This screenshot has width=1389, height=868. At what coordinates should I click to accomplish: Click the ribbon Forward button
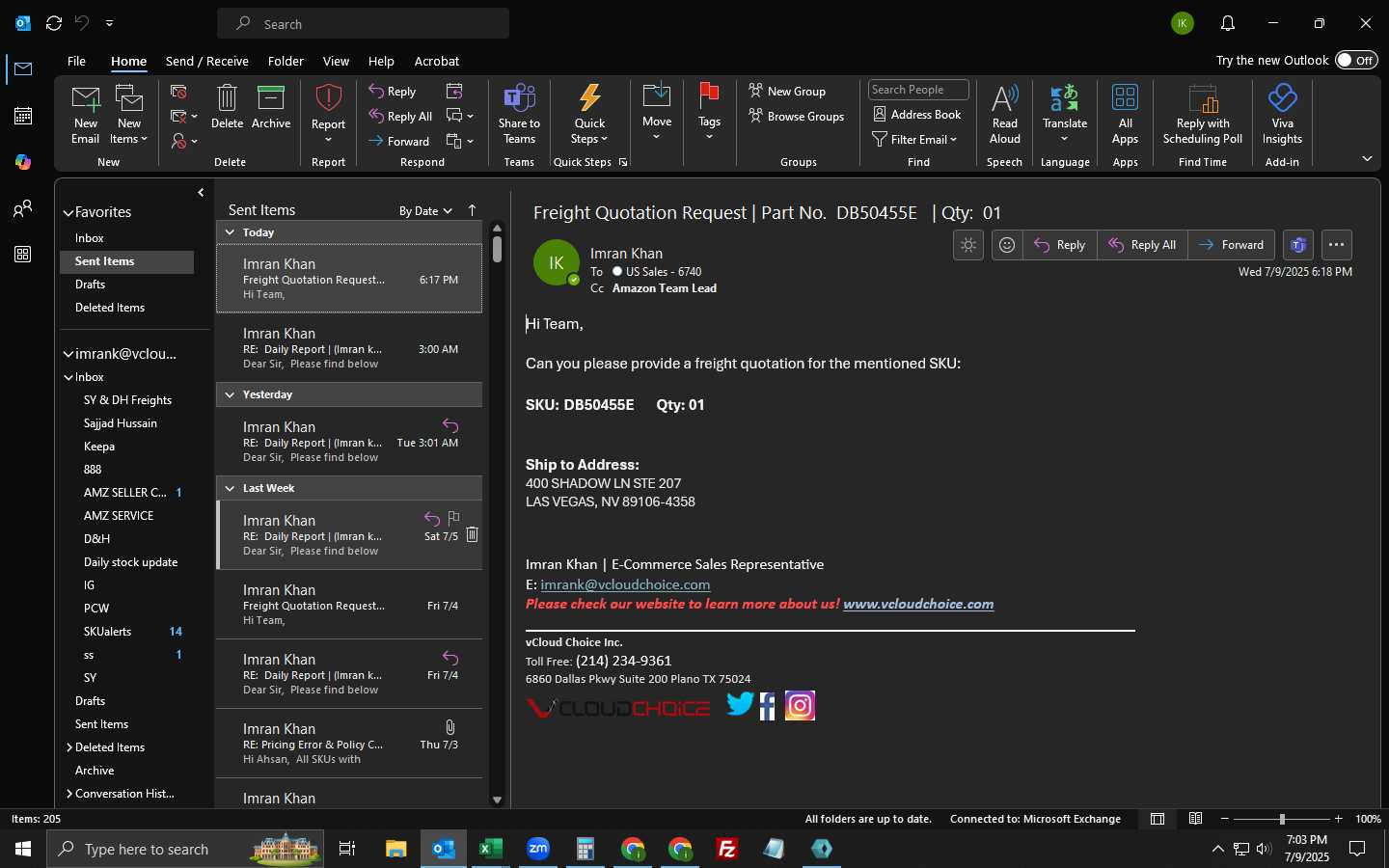click(398, 142)
